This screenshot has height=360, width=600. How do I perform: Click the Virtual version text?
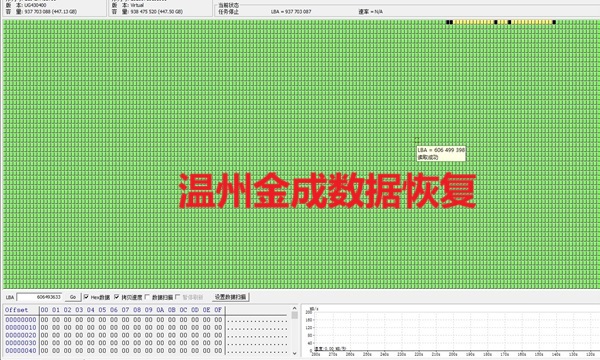(137, 5)
